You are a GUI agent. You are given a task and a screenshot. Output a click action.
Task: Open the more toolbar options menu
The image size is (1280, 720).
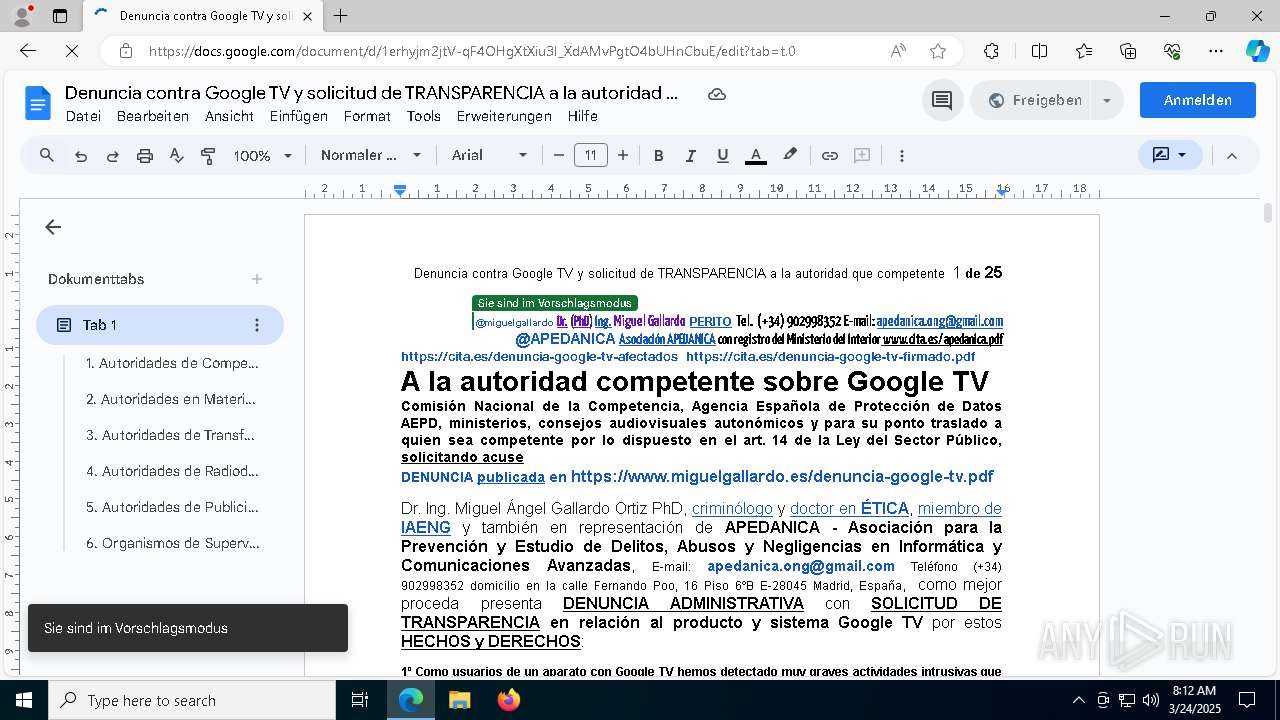pos(902,155)
